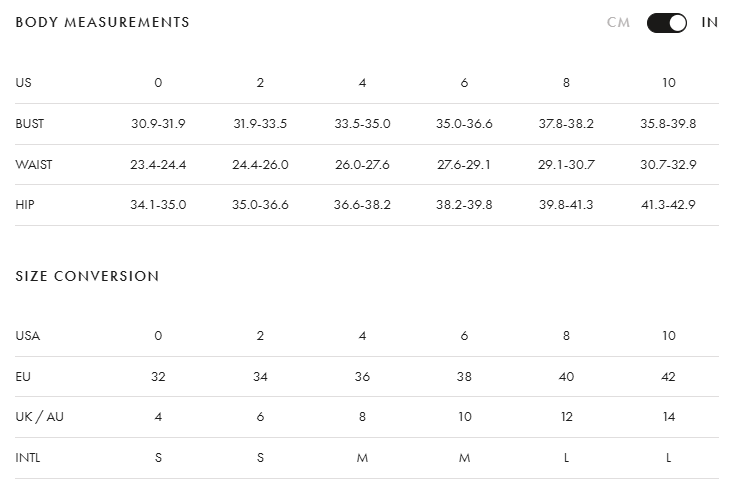Toggle the CM/IN unit switch
The height and width of the screenshot is (502, 734).
click(x=667, y=22)
